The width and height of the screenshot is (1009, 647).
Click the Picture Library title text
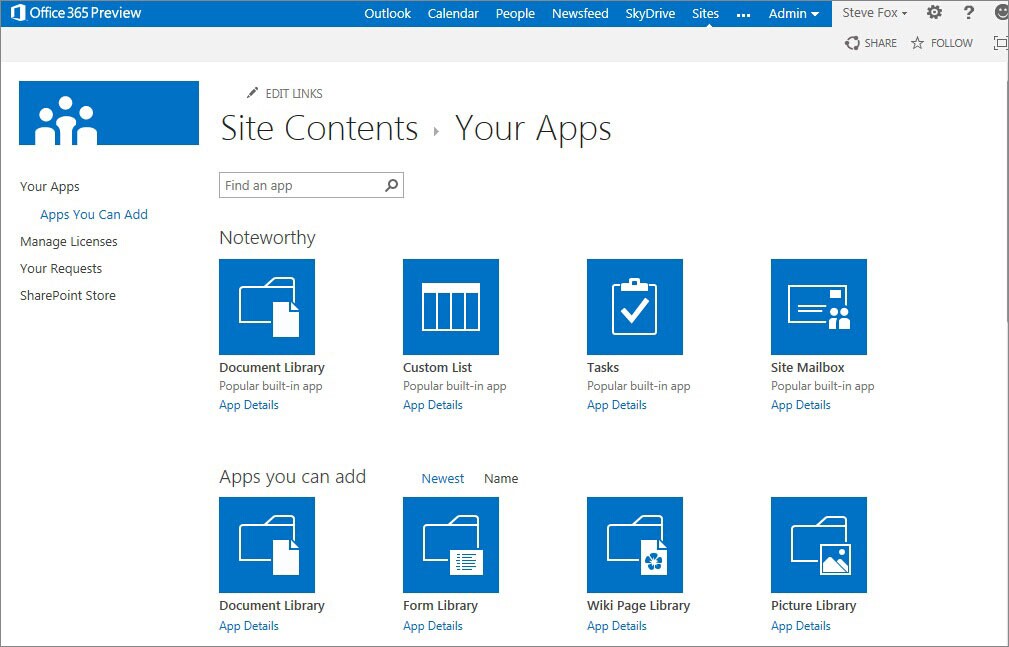tap(813, 606)
